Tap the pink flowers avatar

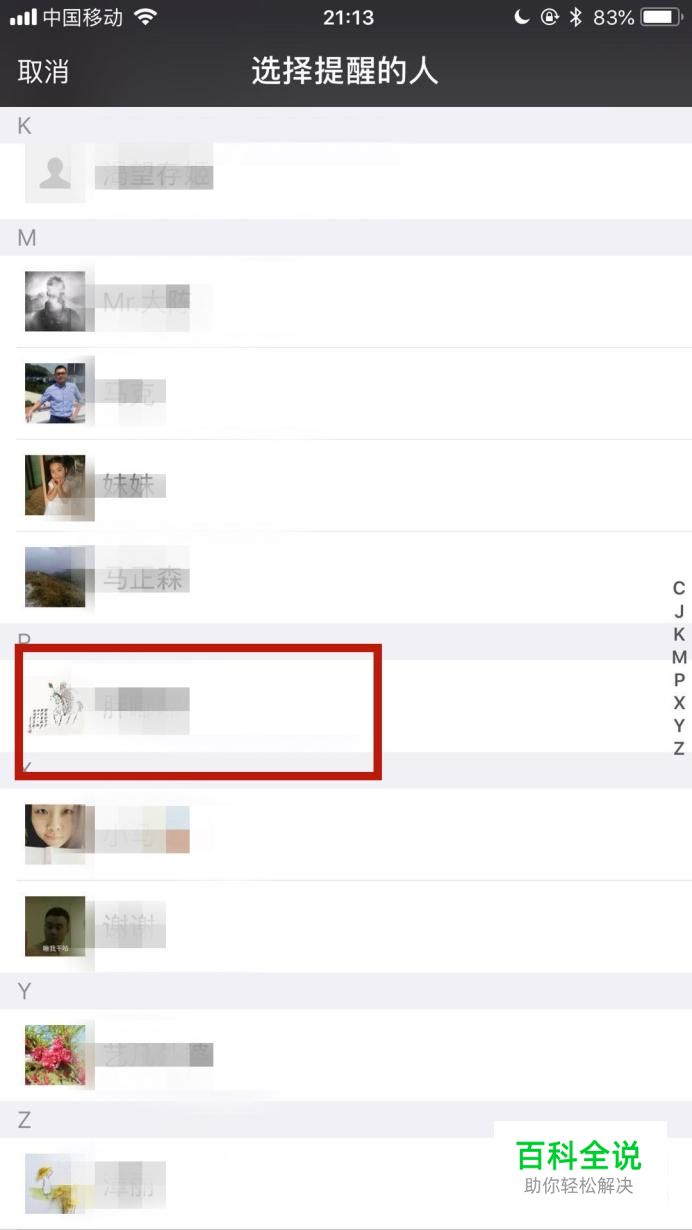tap(55, 1055)
